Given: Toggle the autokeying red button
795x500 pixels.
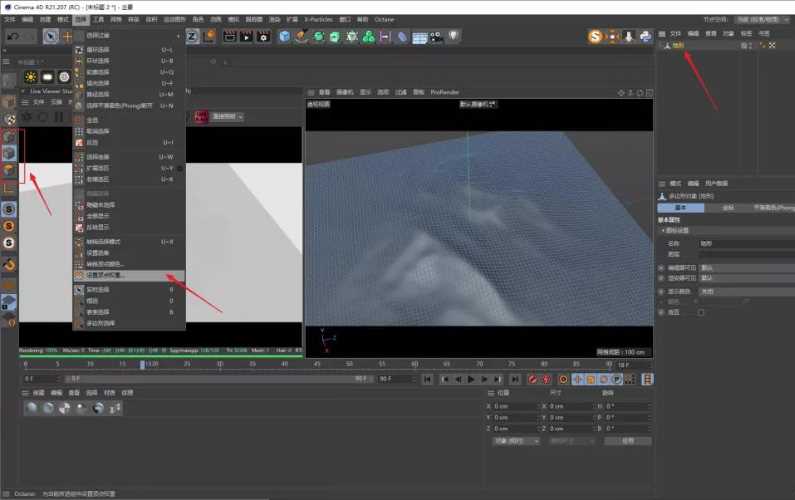Looking at the screenshot, I should click(546, 379).
